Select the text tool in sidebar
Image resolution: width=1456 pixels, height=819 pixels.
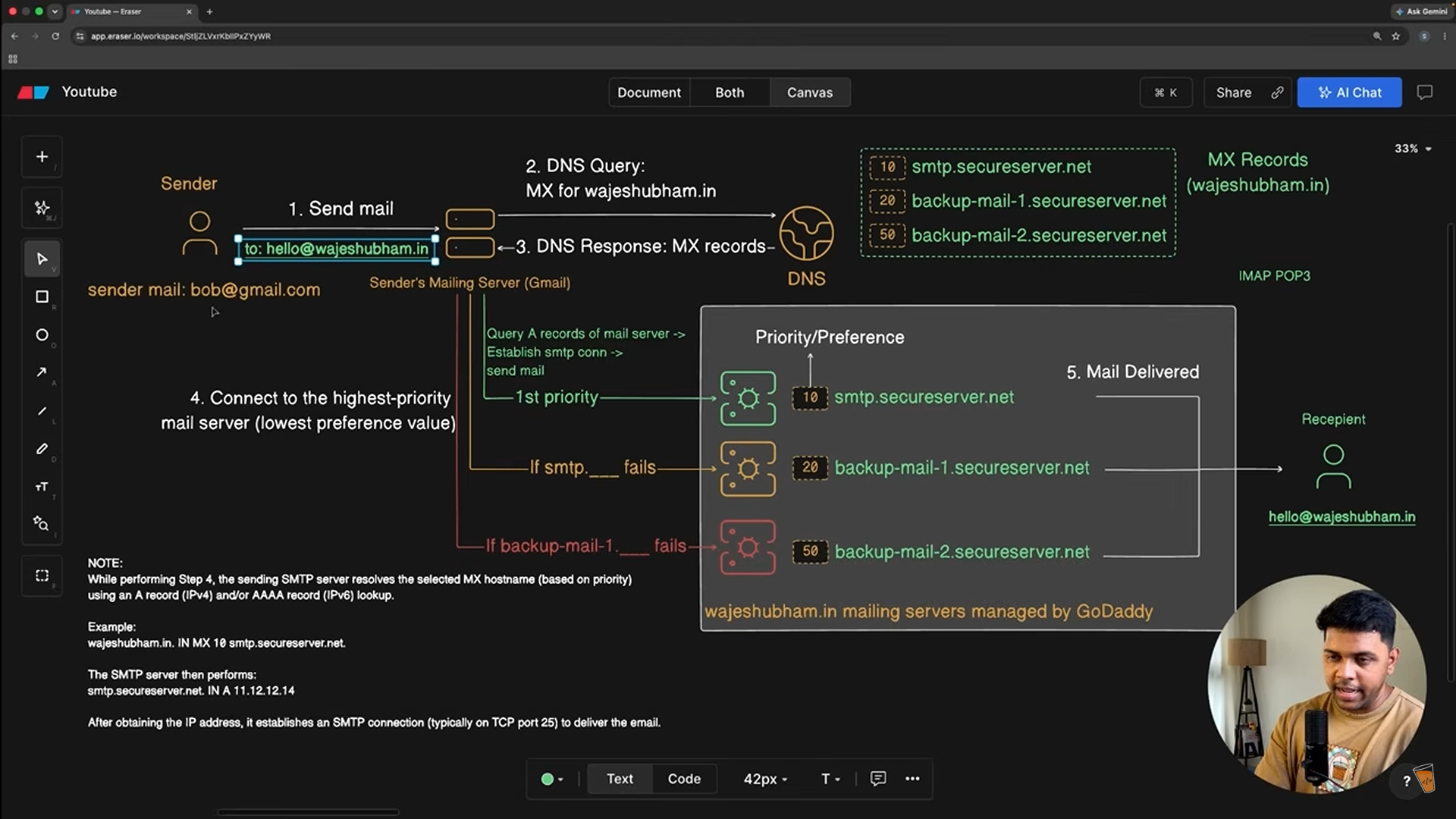42,487
